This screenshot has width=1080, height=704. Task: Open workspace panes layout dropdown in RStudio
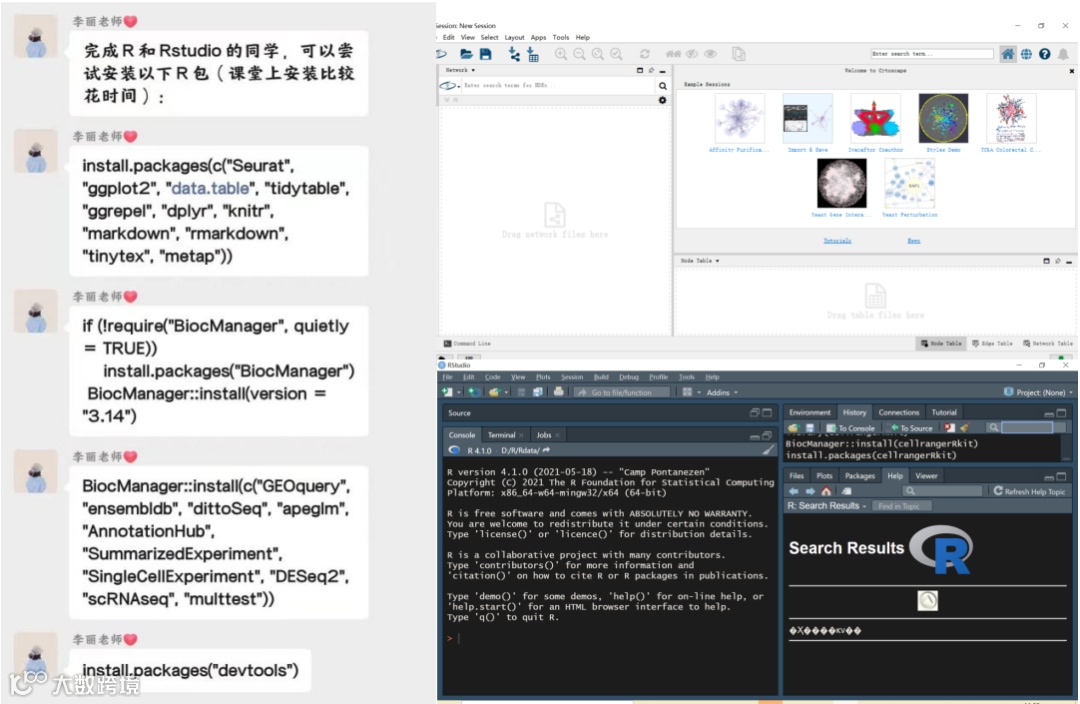click(x=690, y=392)
